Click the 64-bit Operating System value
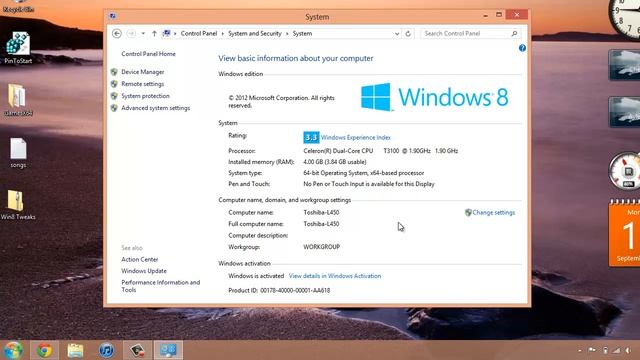Viewport: 640px width, 360px height. pyautogui.click(x=364, y=173)
